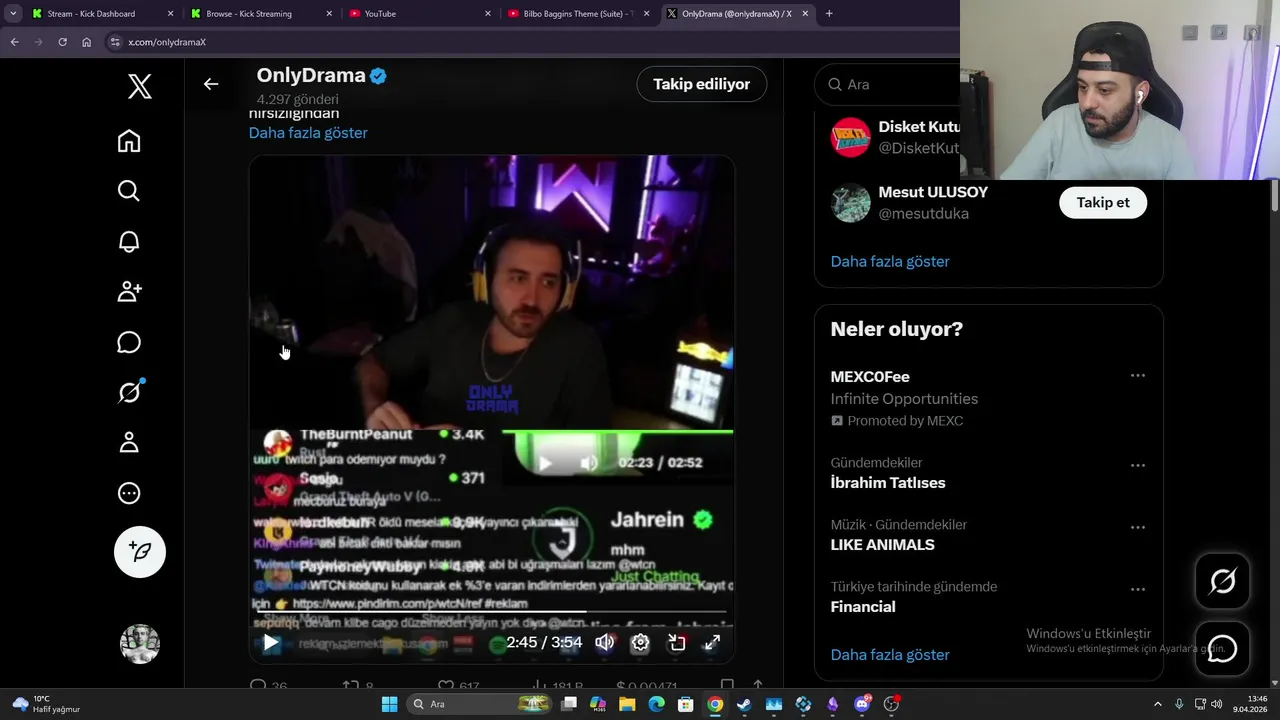Open Disket Kutusu's profile avatar
Viewport: 1280px width, 720px height.
tap(851, 137)
